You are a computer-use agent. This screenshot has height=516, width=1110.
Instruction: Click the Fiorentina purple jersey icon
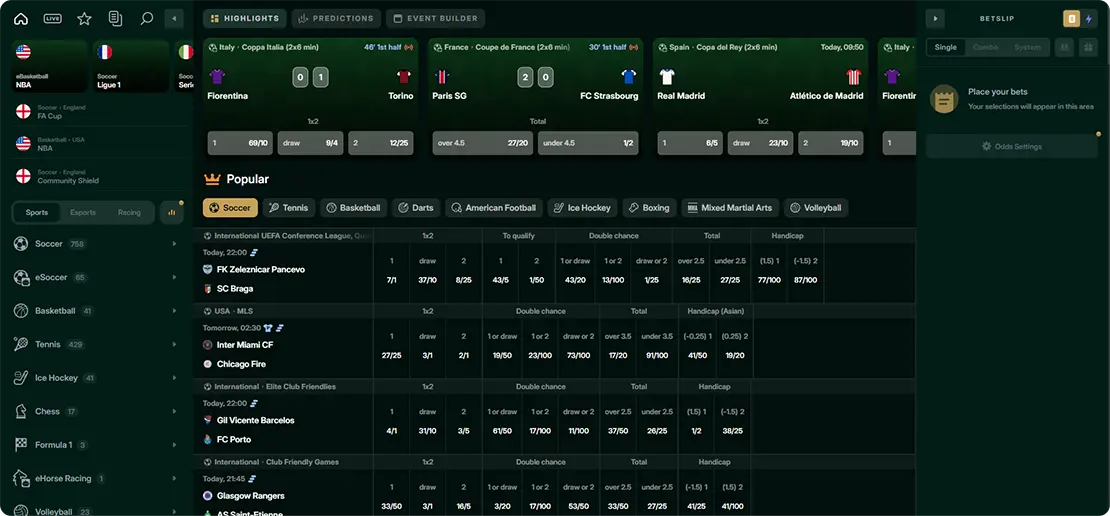(x=217, y=76)
